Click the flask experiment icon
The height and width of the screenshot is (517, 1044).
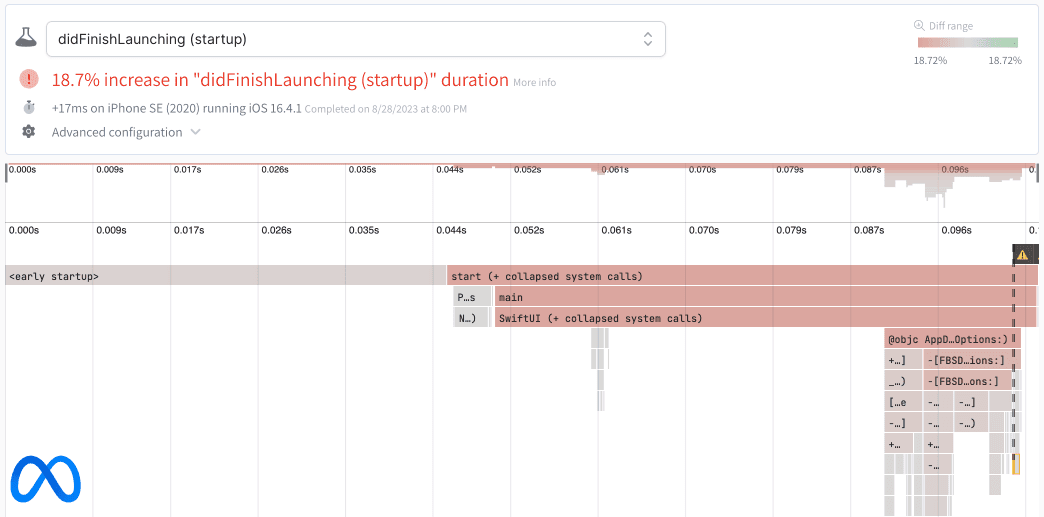pos(26,39)
